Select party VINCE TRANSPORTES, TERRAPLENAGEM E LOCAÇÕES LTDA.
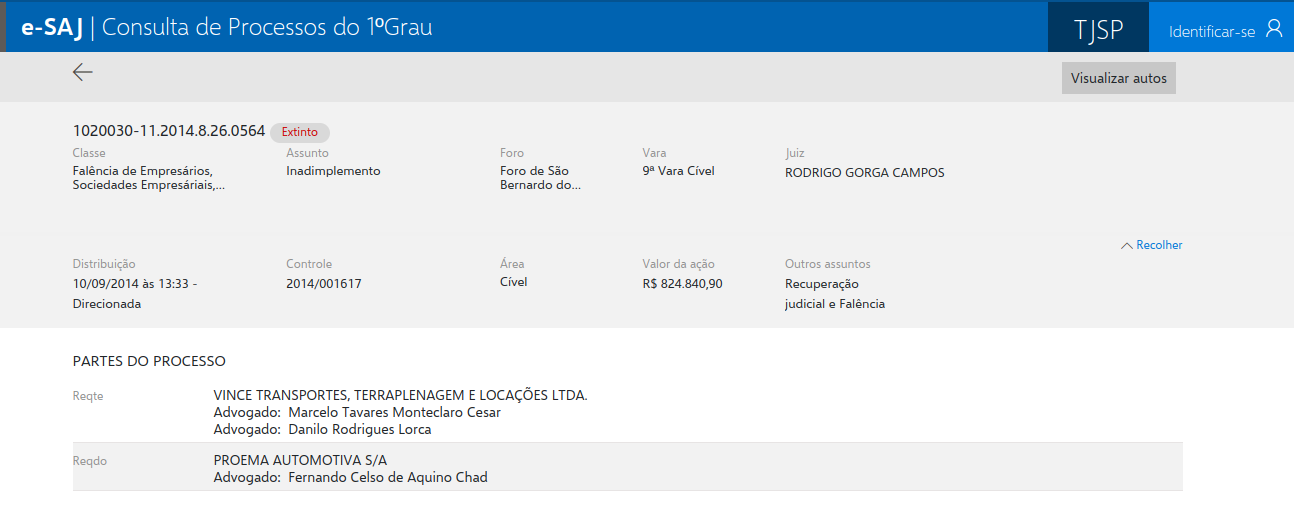Screen dimensions: 1294x505 coord(400,395)
